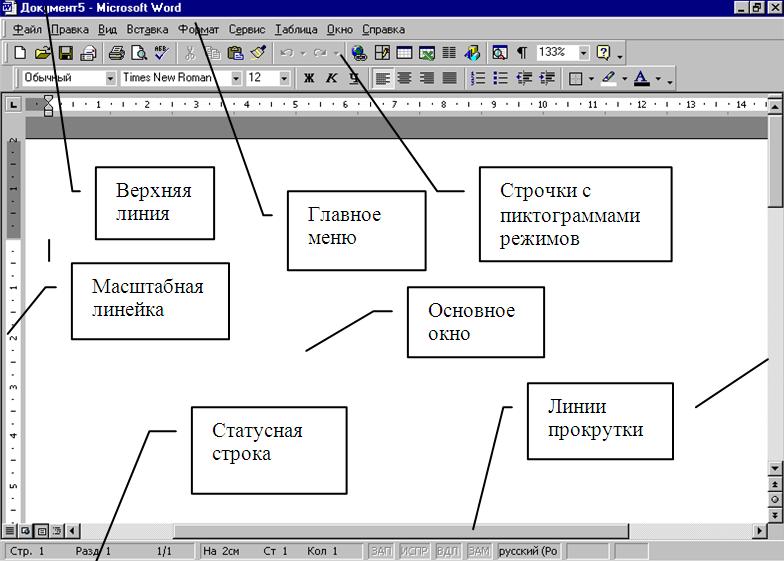Click the ЗАП indicator in the status bar

381,551
